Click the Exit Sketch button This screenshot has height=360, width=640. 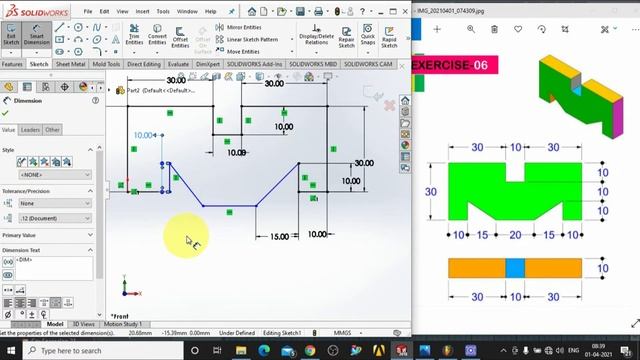[11, 35]
